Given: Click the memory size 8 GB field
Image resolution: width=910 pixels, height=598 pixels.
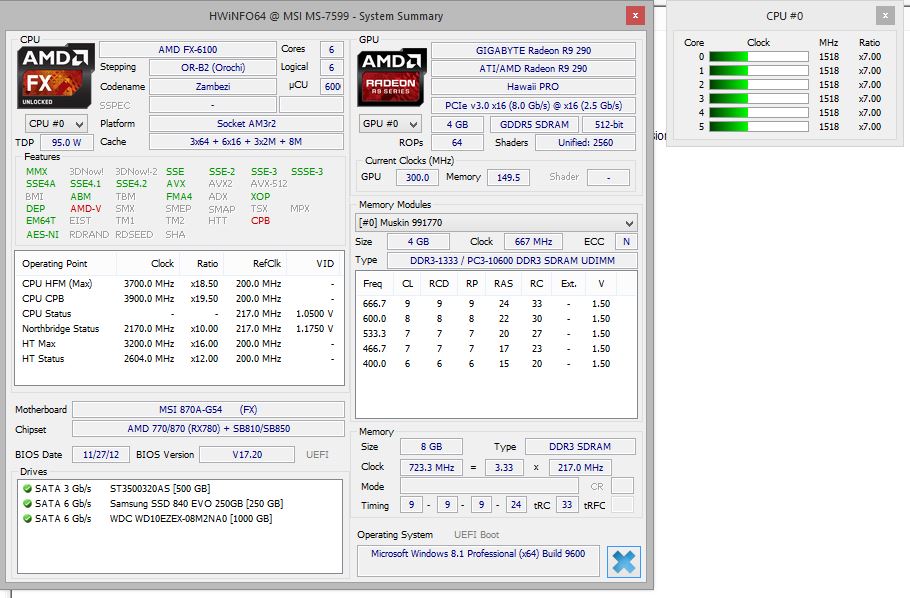Looking at the screenshot, I should click(431, 446).
